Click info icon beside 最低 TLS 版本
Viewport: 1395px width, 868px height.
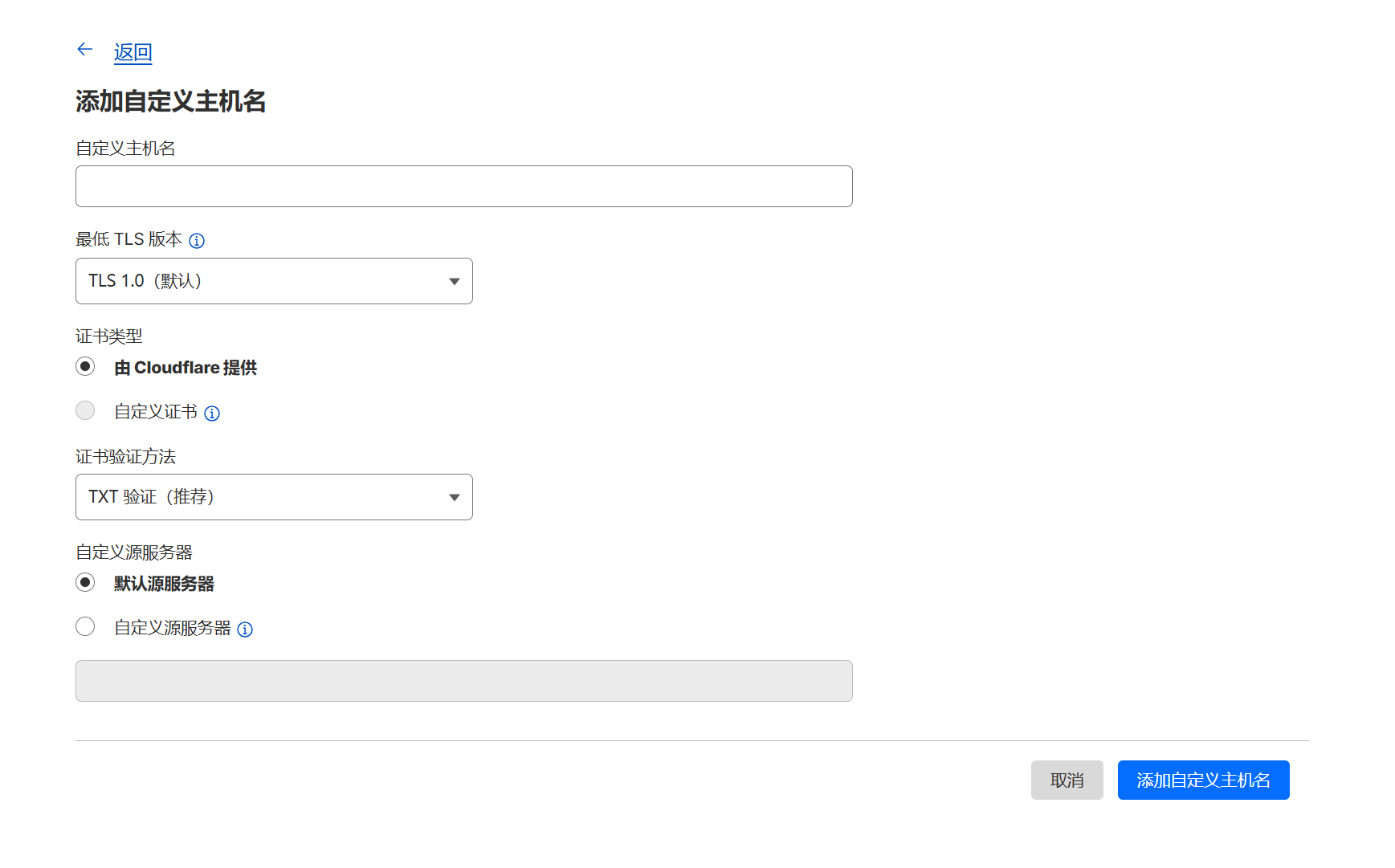[x=197, y=241]
